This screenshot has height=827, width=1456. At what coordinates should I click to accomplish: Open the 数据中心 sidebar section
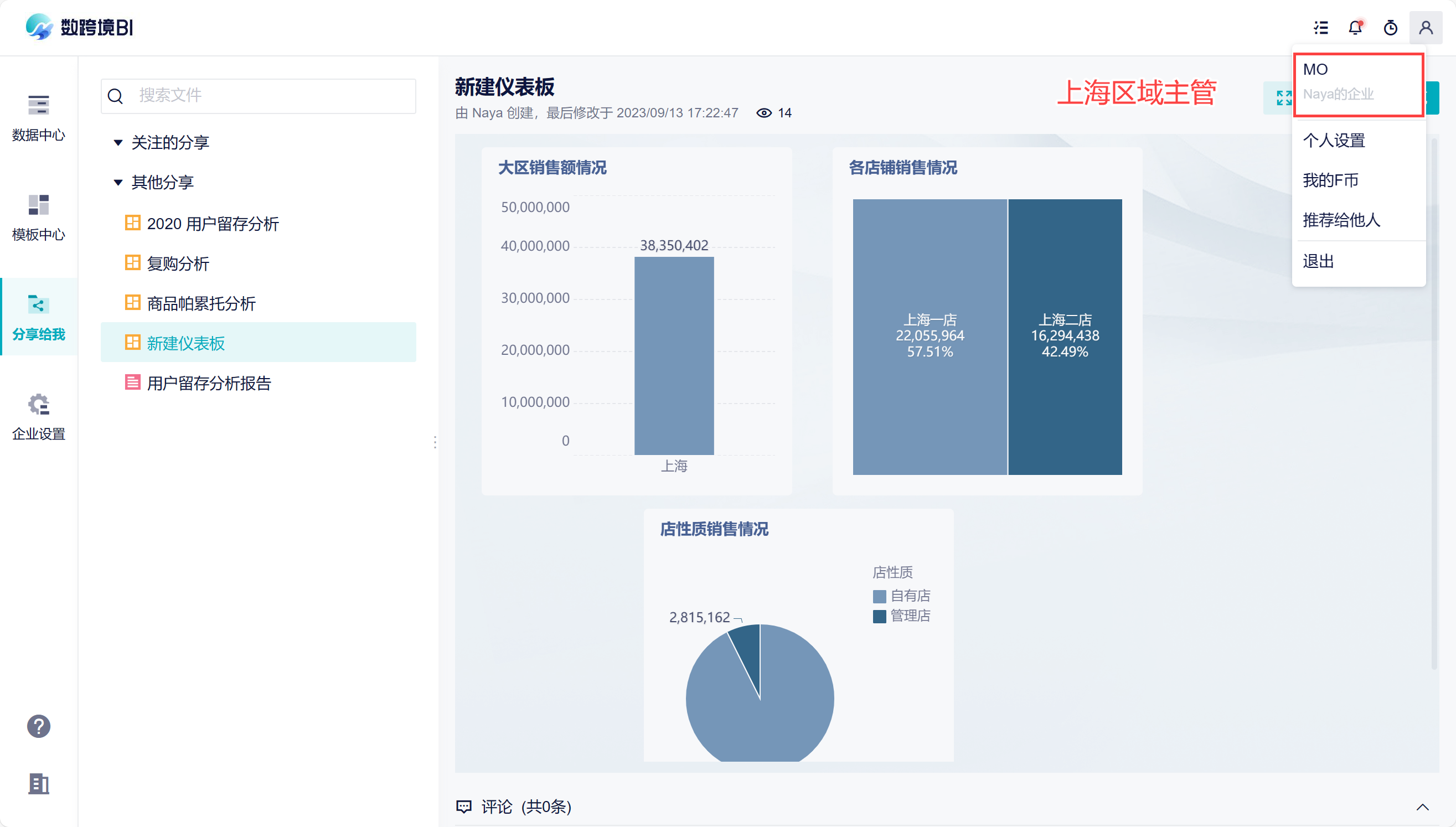coord(39,118)
